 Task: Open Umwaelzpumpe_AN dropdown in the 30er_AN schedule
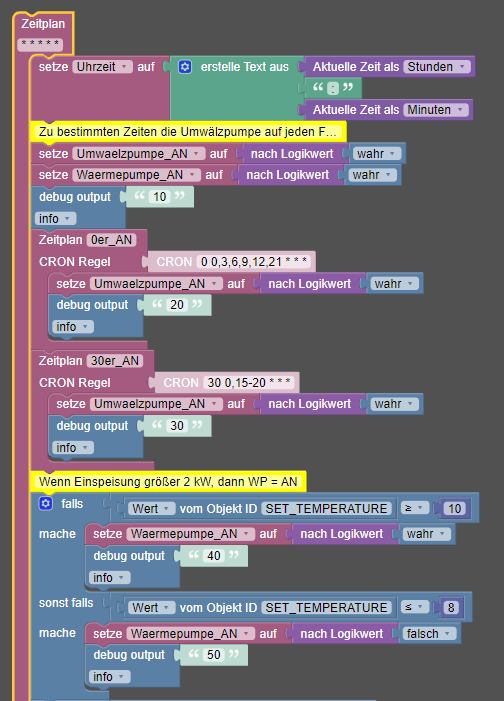tap(157, 404)
